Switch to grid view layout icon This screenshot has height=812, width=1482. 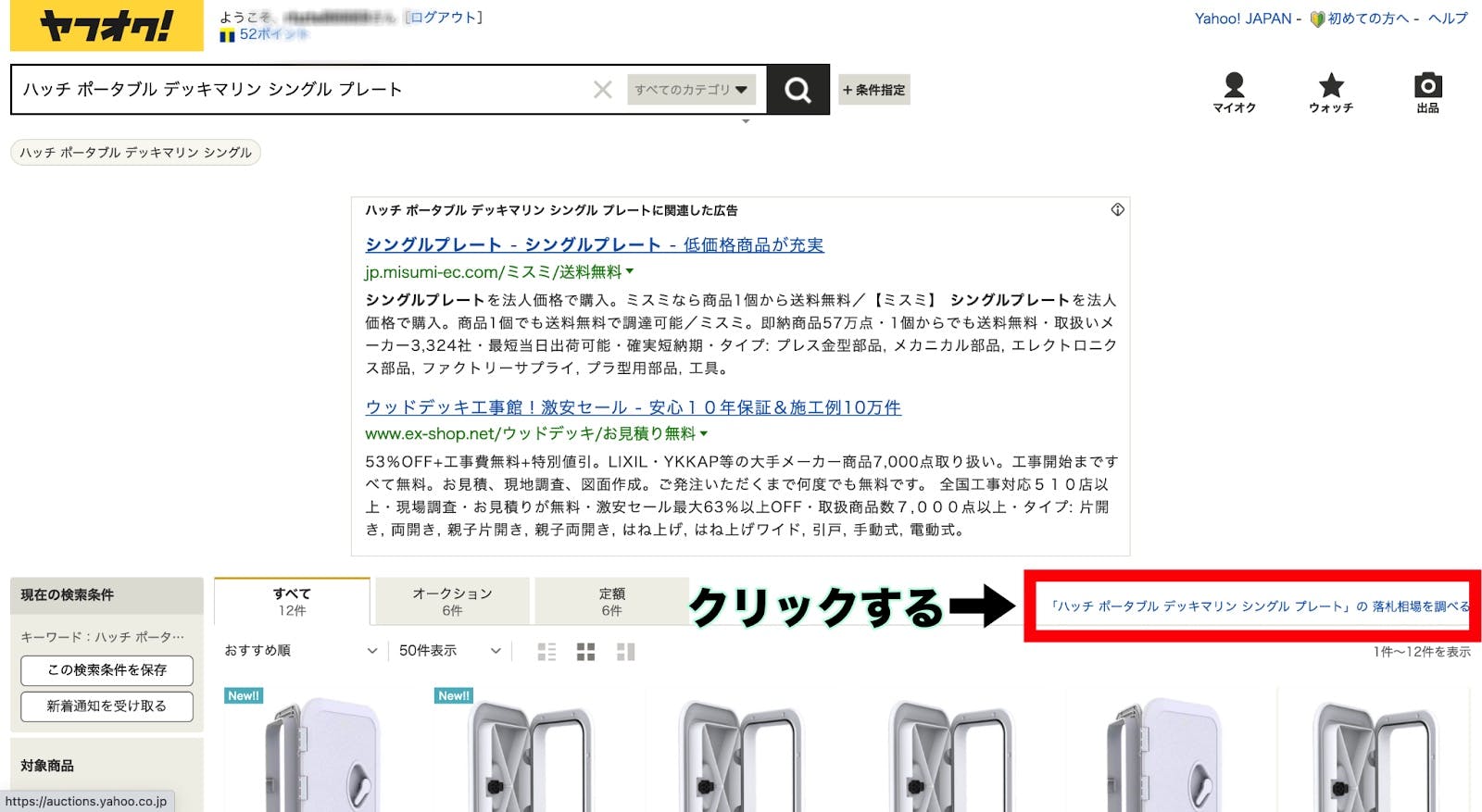(585, 652)
